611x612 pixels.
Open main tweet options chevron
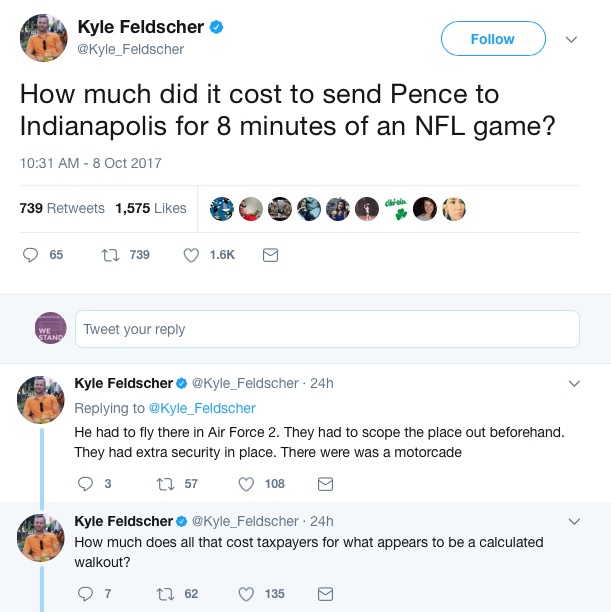(572, 40)
